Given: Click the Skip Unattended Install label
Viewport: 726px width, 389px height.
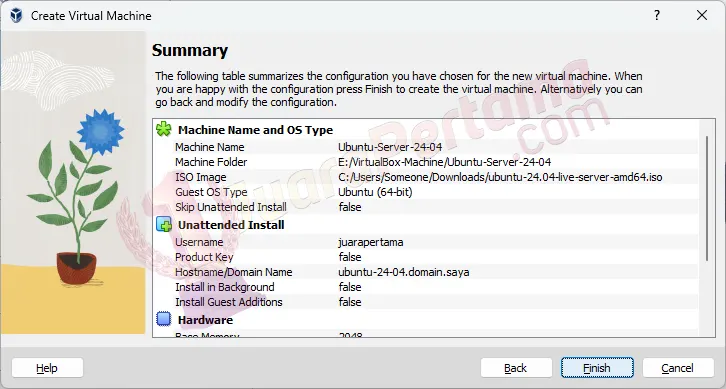Looking at the screenshot, I should [231, 207].
